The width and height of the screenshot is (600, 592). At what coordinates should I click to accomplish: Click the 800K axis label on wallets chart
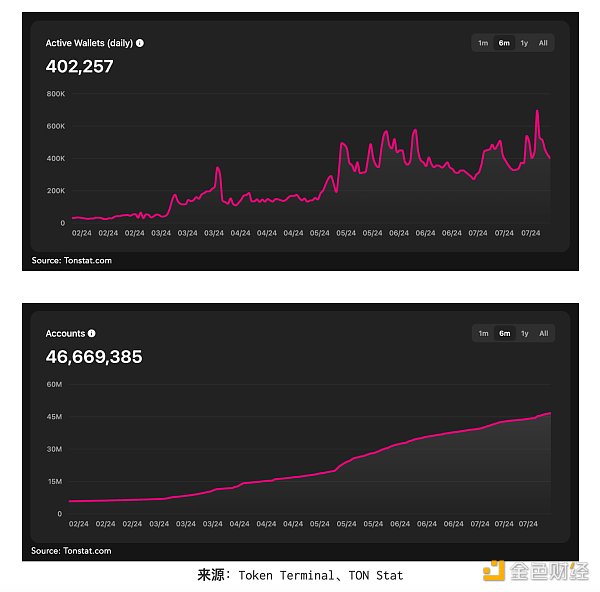[x=56, y=94]
